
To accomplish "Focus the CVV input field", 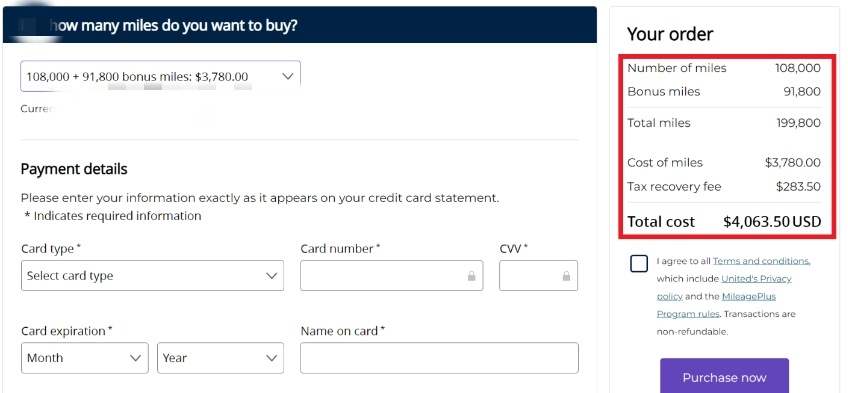I will point(538,276).
